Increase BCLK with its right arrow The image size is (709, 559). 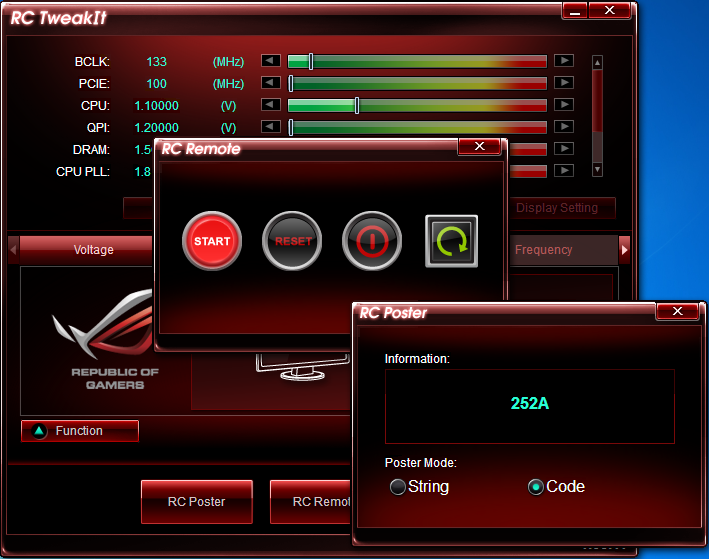point(564,61)
